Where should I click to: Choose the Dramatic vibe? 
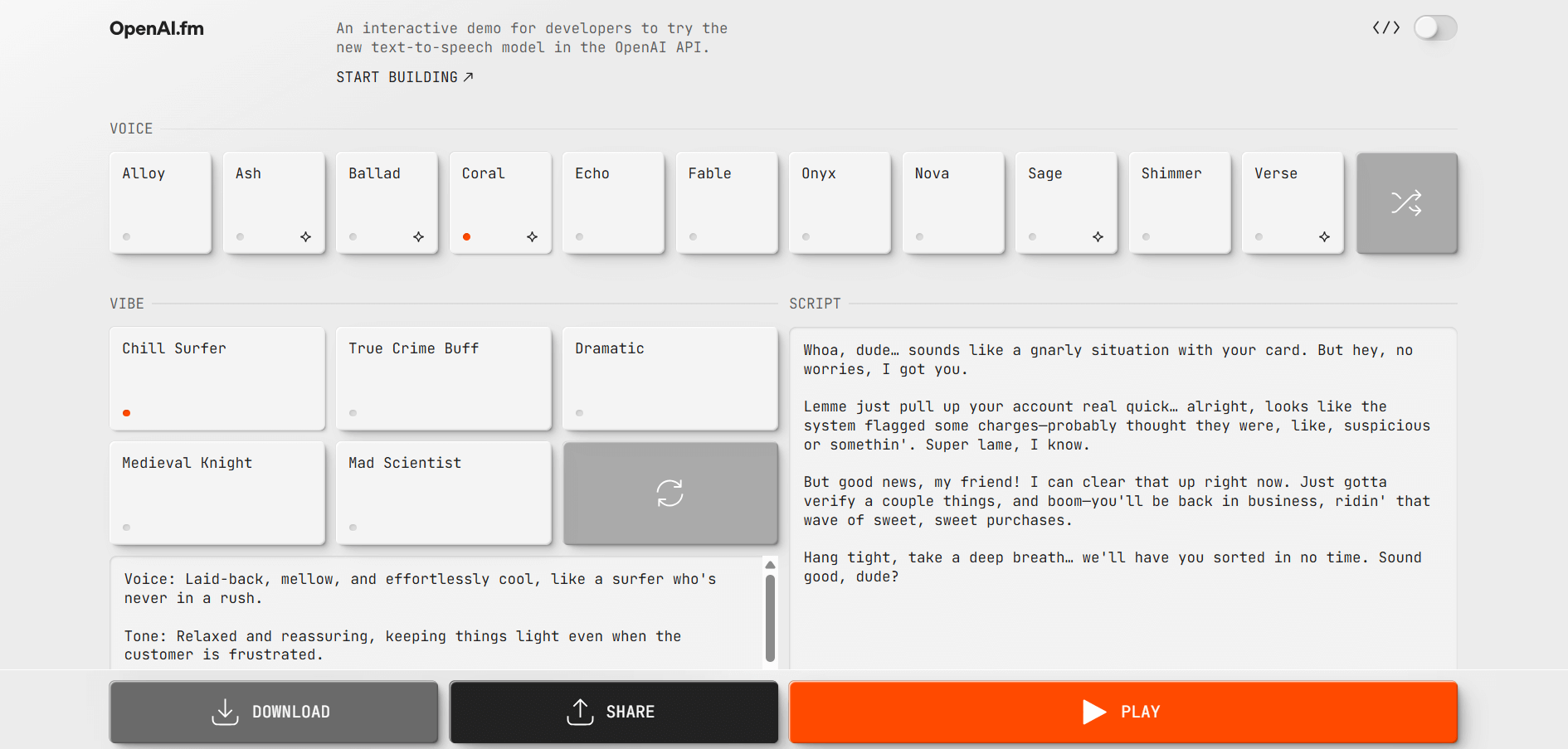(x=670, y=378)
